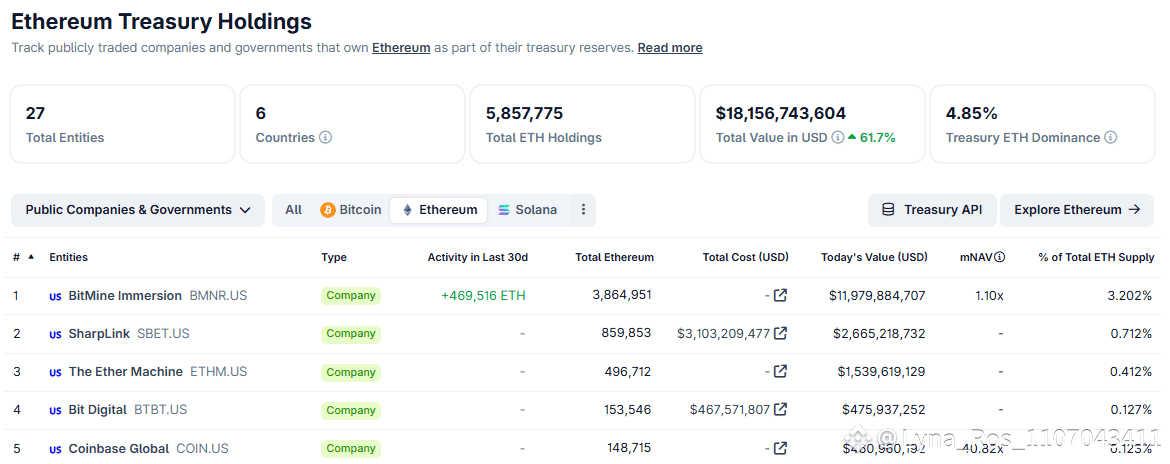Open the BitMine Immersion entity row
This screenshot has height=464, width=1170.
coord(125,296)
